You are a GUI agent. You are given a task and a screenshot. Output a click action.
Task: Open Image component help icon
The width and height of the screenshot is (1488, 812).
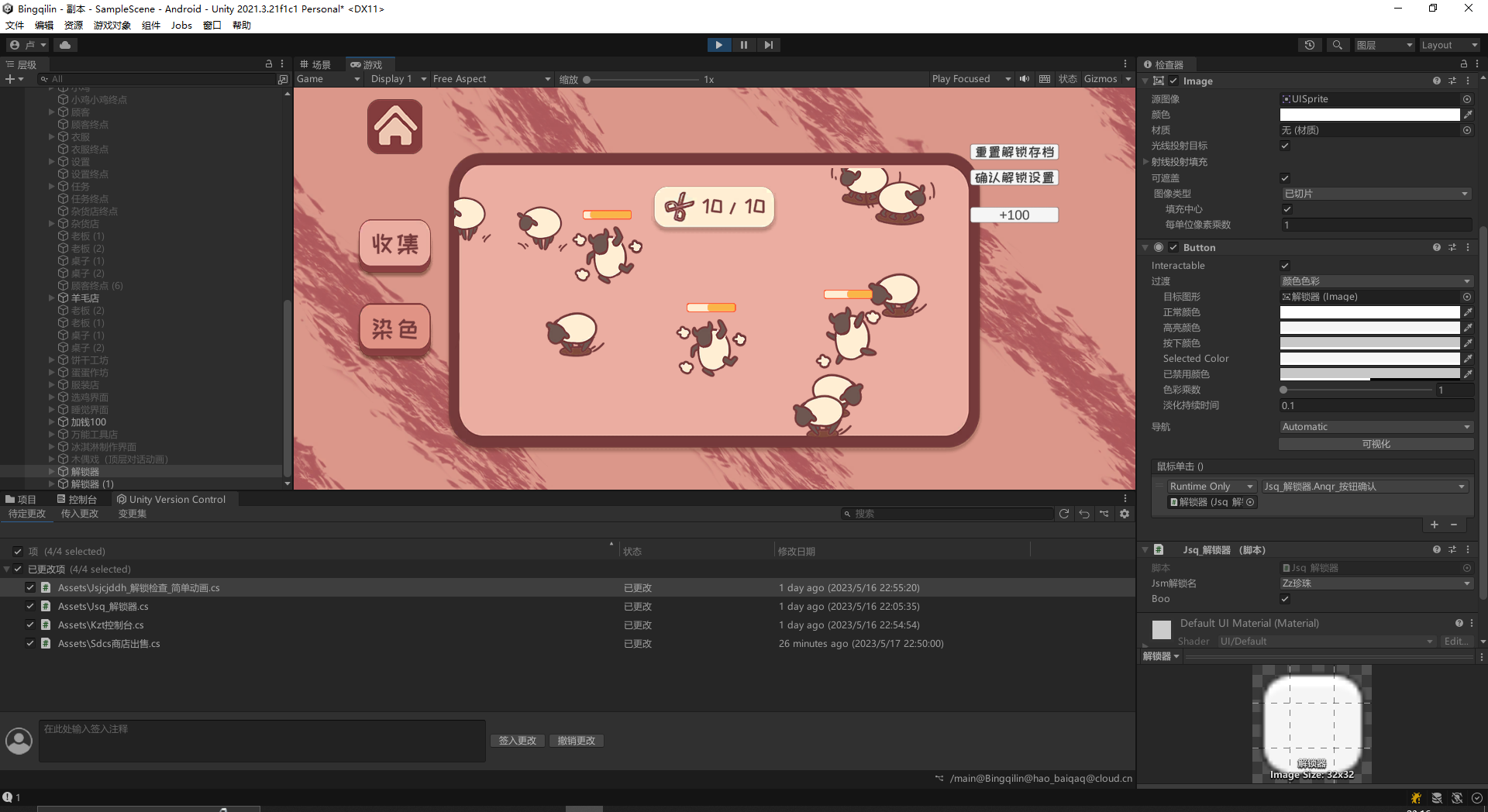coord(1437,81)
